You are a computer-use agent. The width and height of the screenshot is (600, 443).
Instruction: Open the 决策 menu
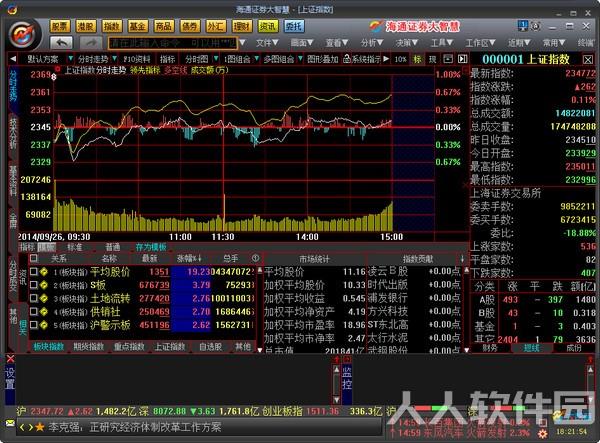[x=406, y=43]
